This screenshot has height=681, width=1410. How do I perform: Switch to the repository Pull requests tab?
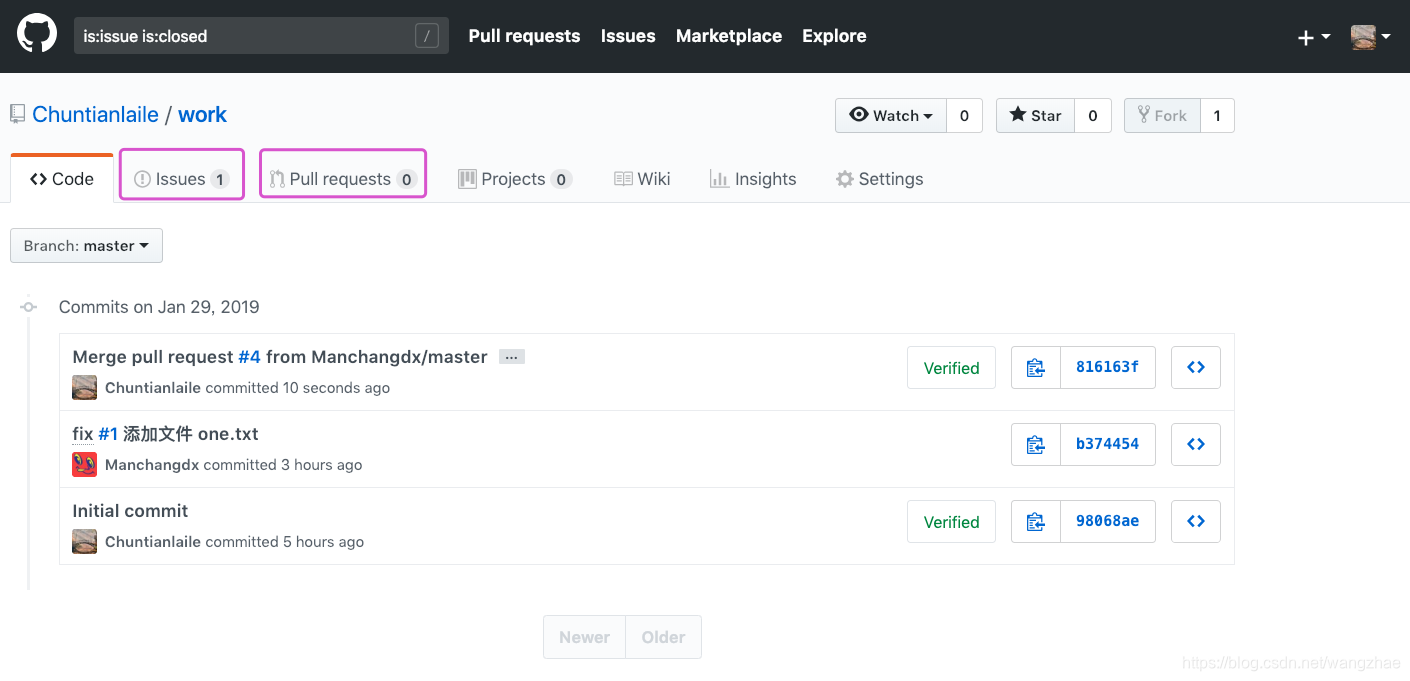point(343,179)
